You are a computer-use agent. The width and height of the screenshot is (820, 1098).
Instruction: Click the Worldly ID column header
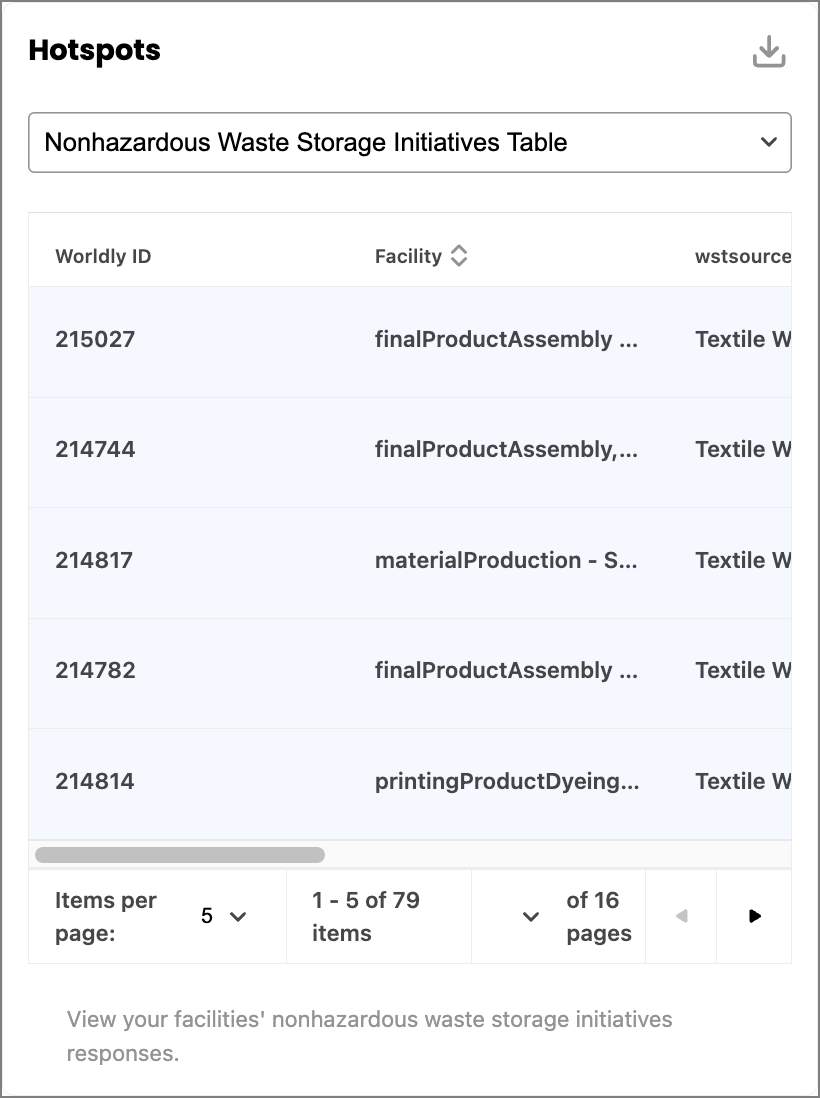(x=103, y=256)
